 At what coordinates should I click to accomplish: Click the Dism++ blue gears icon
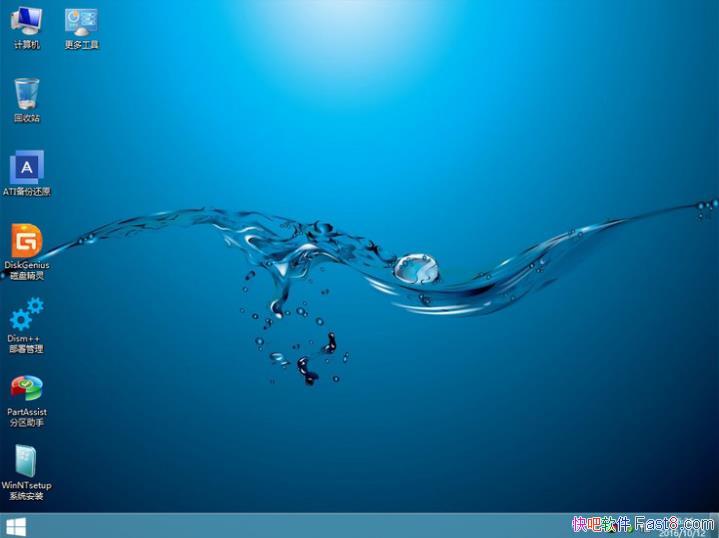(27, 314)
